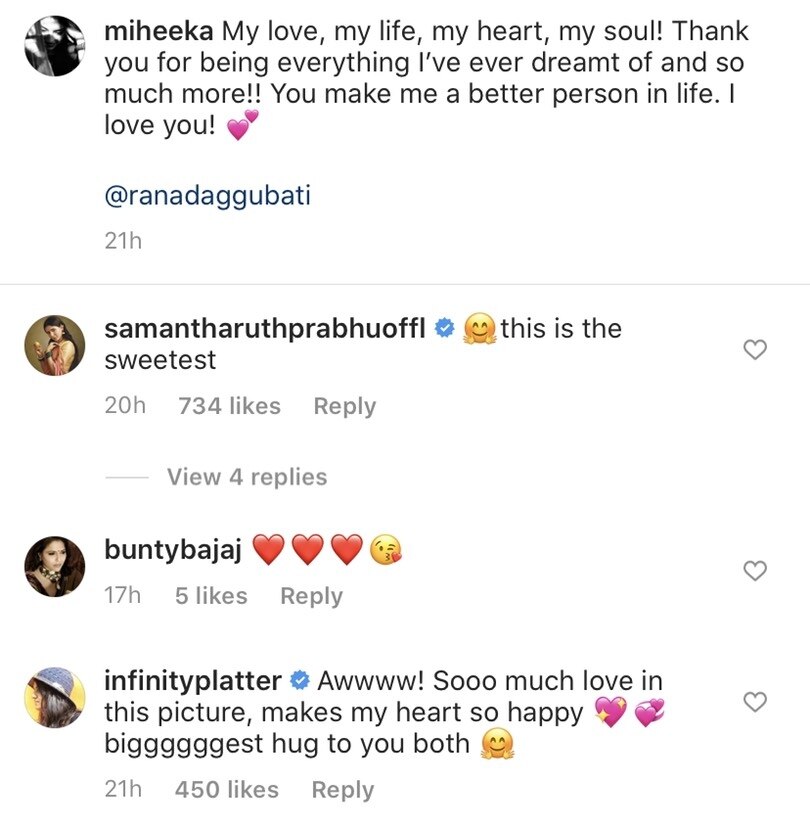
Task: Click samantharuthprabhuoffl's verified badge
Action: click(x=447, y=329)
